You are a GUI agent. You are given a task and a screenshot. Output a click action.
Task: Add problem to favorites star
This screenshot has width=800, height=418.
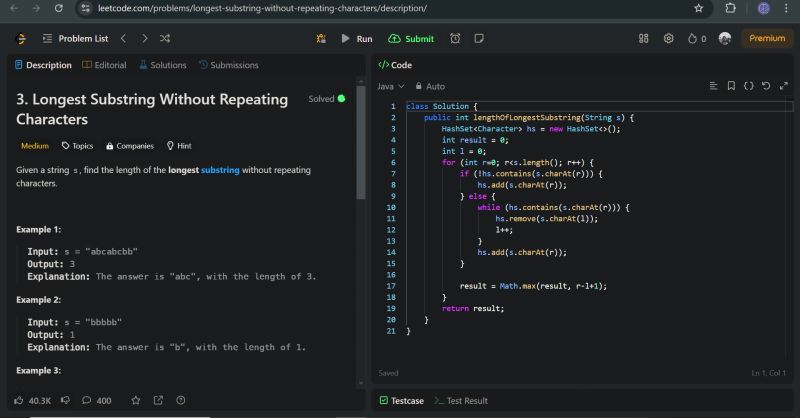[136, 400]
